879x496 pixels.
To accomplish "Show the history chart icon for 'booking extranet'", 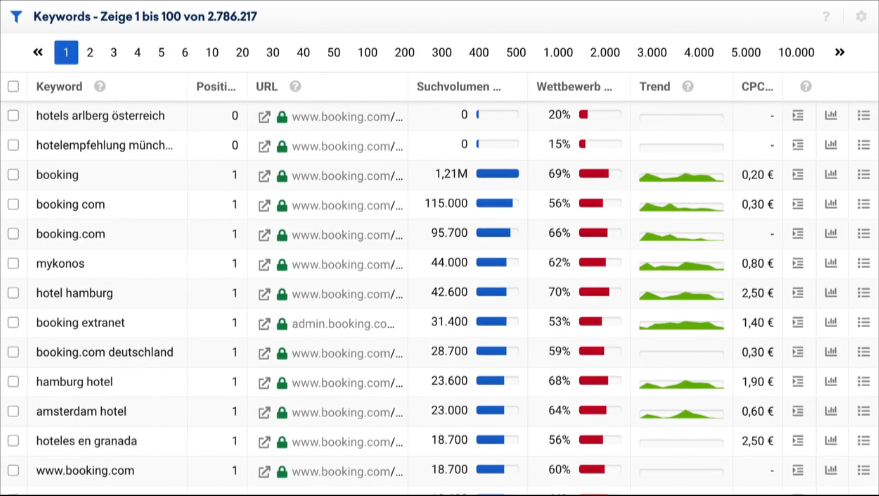I will point(831,322).
